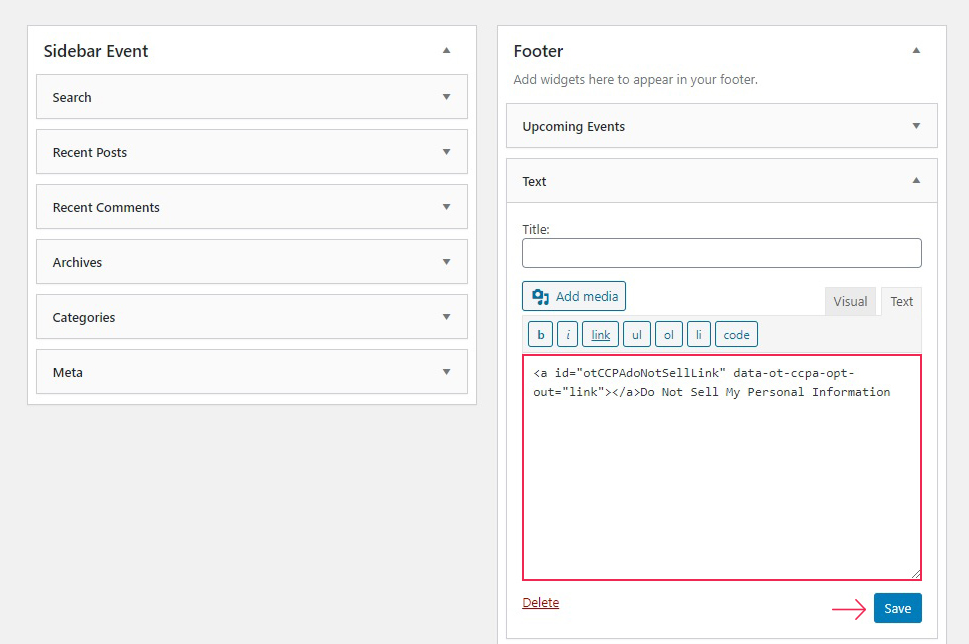Open the Recent Comments widget arrow
This screenshot has height=644, width=969.
(x=446, y=207)
